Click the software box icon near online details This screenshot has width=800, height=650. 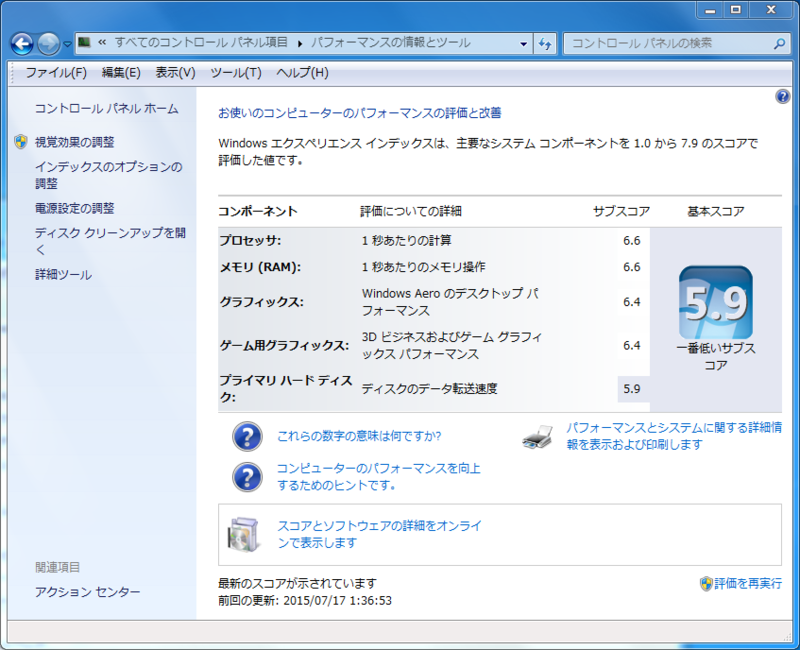pyautogui.click(x=244, y=534)
